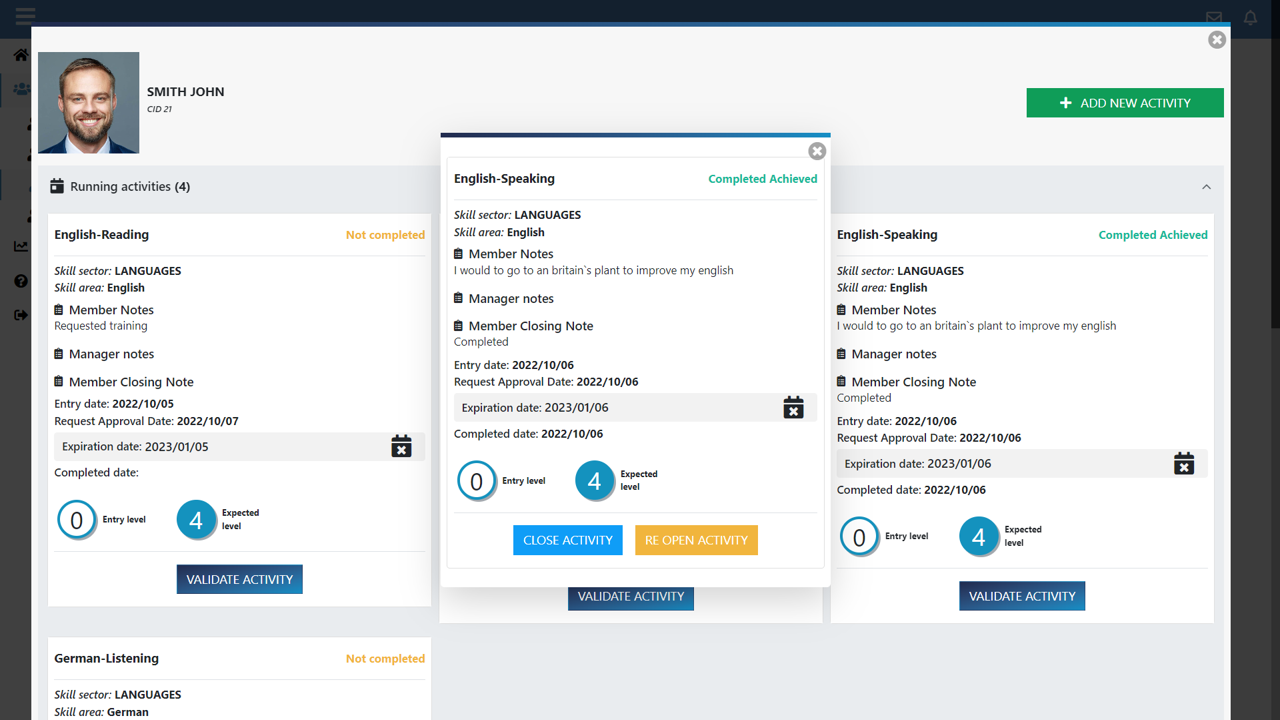Close the English-Speaking popup with X icon
The image size is (1280, 720).
coord(817,151)
